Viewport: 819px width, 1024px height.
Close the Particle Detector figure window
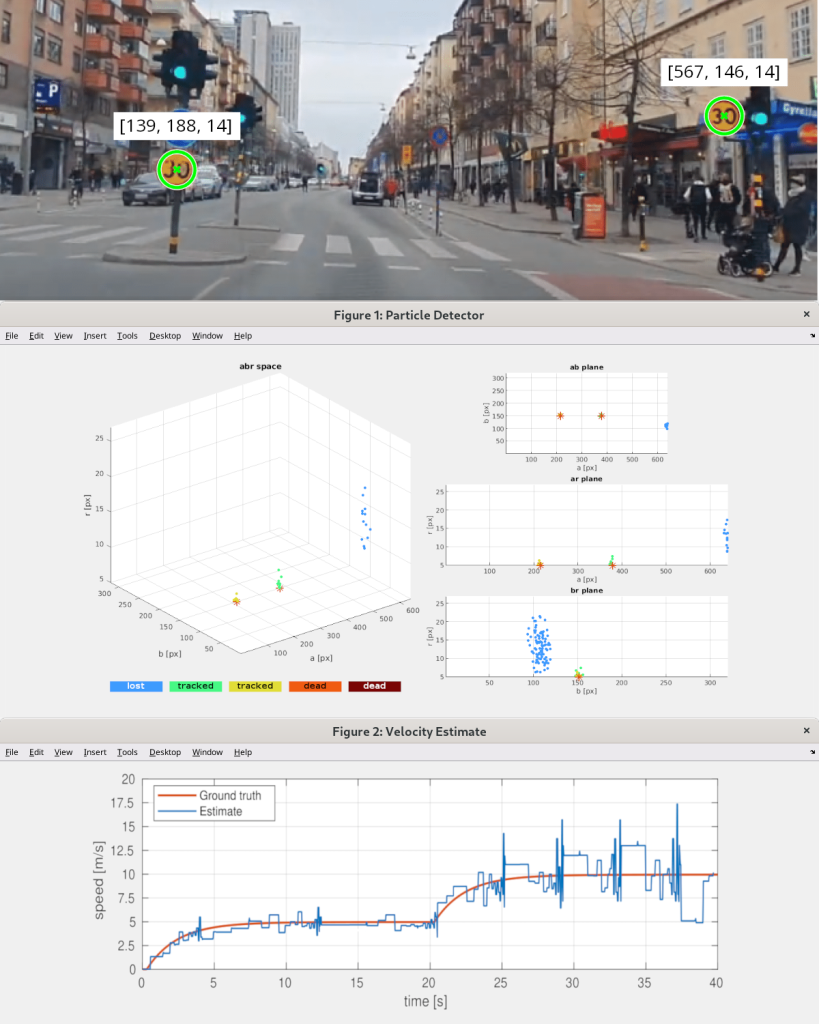point(806,314)
